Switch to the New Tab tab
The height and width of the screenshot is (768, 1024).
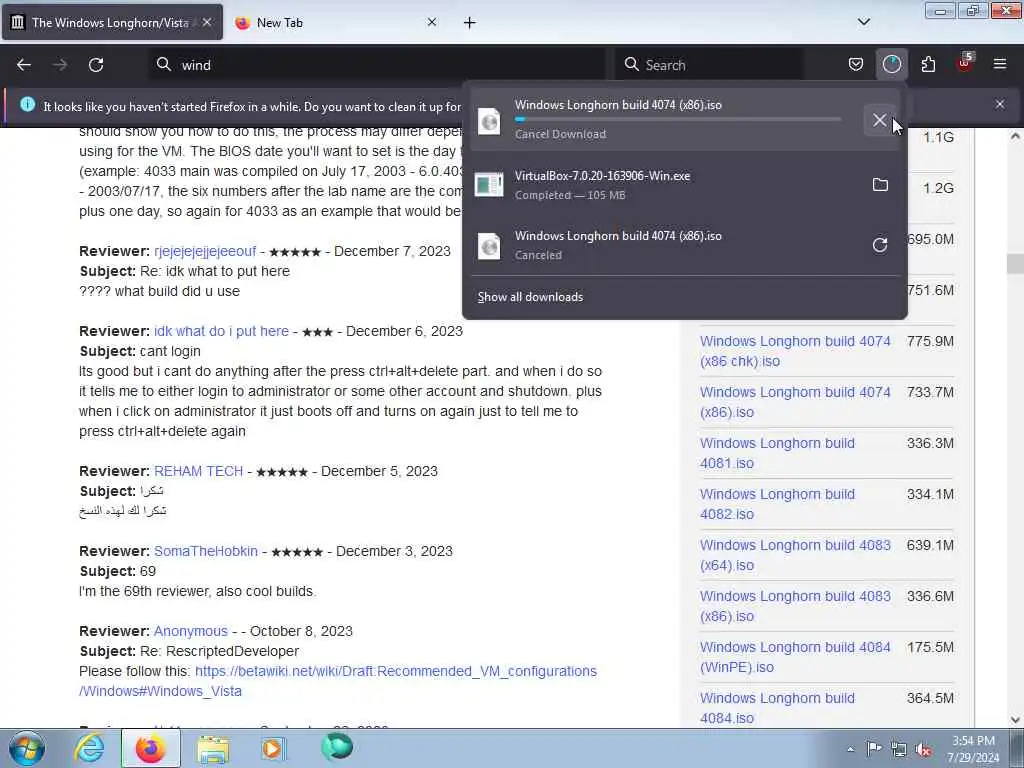(336, 22)
